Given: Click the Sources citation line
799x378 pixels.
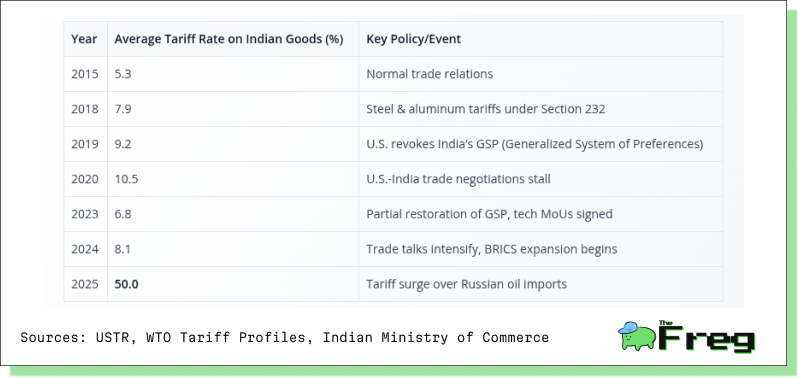Looking at the screenshot, I should [x=284, y=337].
